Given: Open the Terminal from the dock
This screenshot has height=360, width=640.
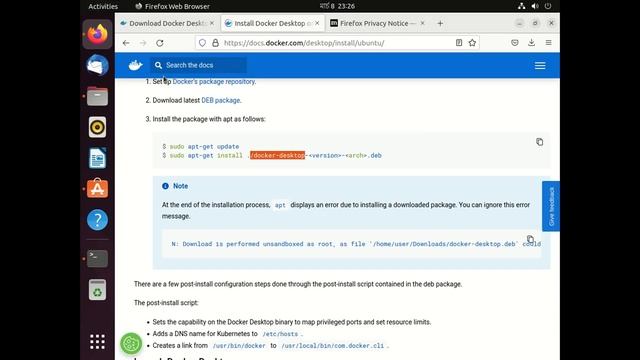Looking at the screenshot, I should point(97,258).
